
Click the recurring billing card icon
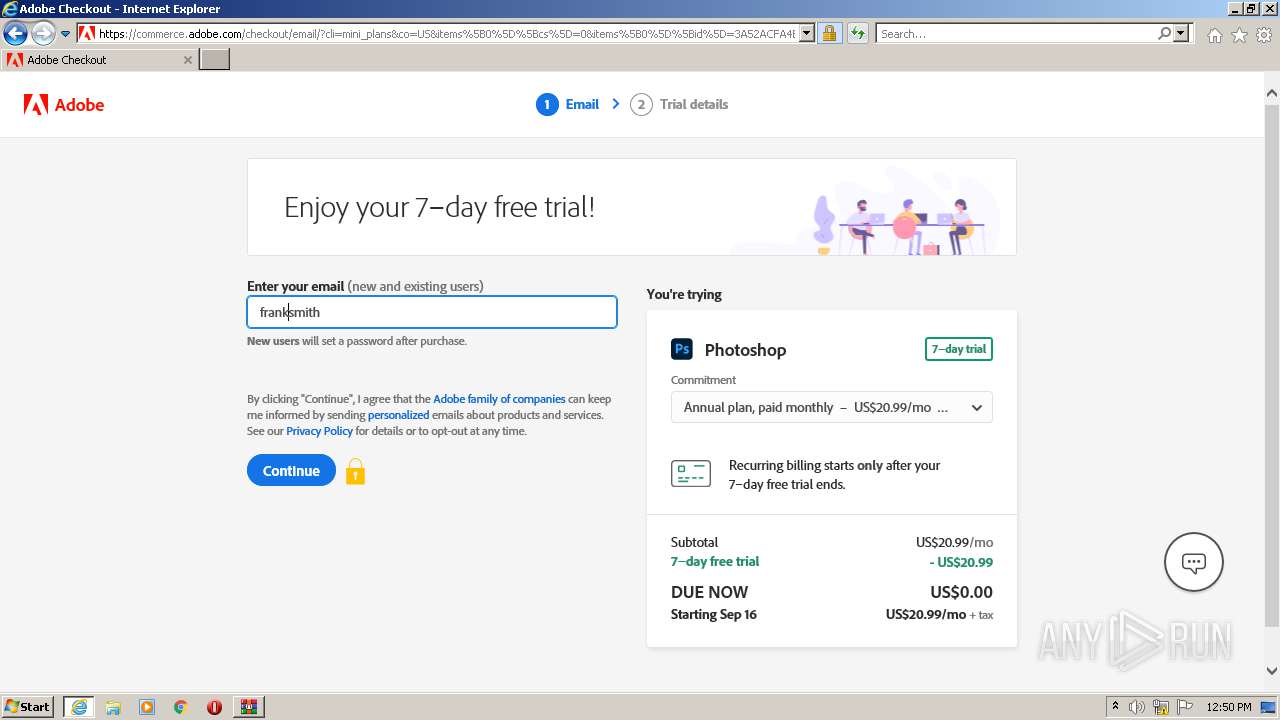click(691, 474)
